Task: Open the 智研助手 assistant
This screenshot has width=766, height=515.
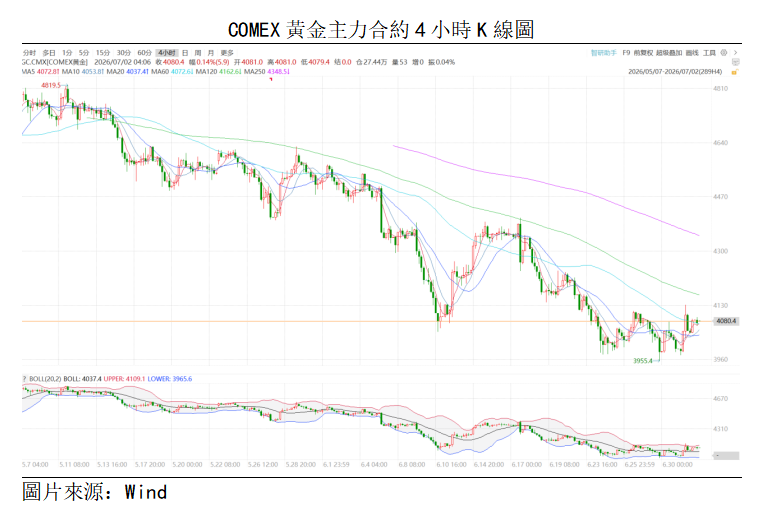Action: 603,52
